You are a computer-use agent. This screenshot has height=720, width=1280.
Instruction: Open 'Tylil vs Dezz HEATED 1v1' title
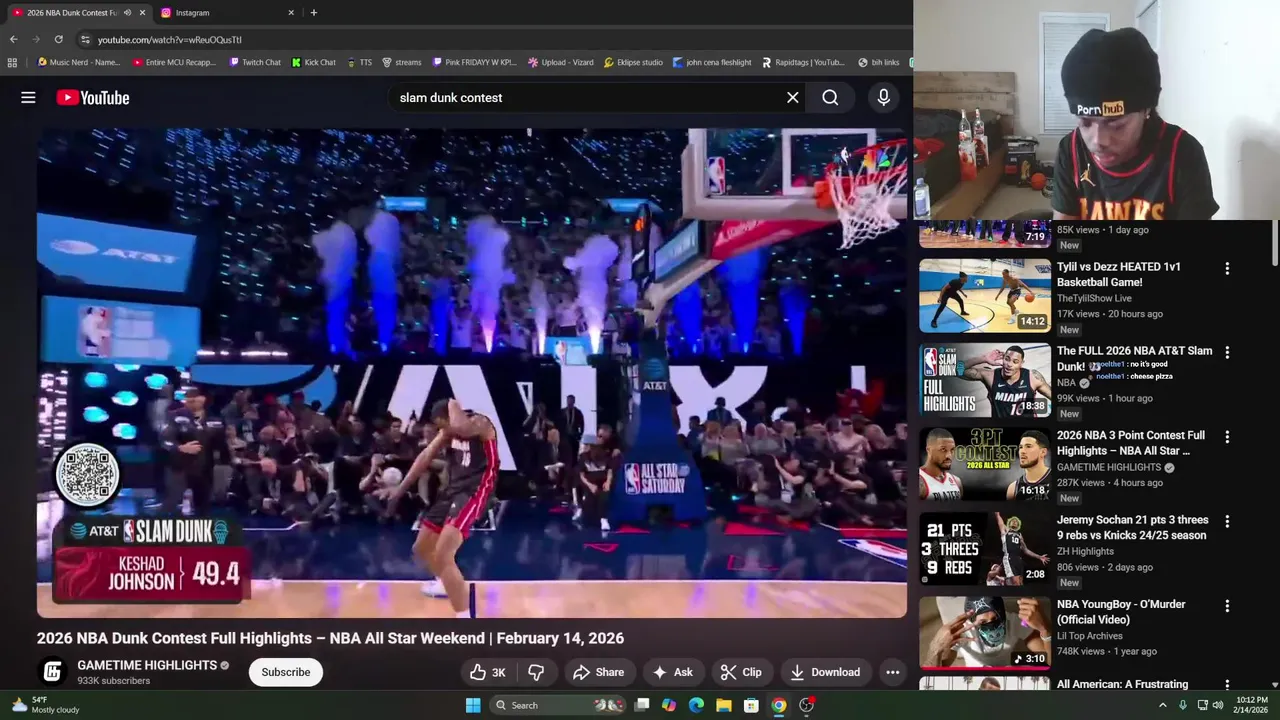(x=1119, y=275)
